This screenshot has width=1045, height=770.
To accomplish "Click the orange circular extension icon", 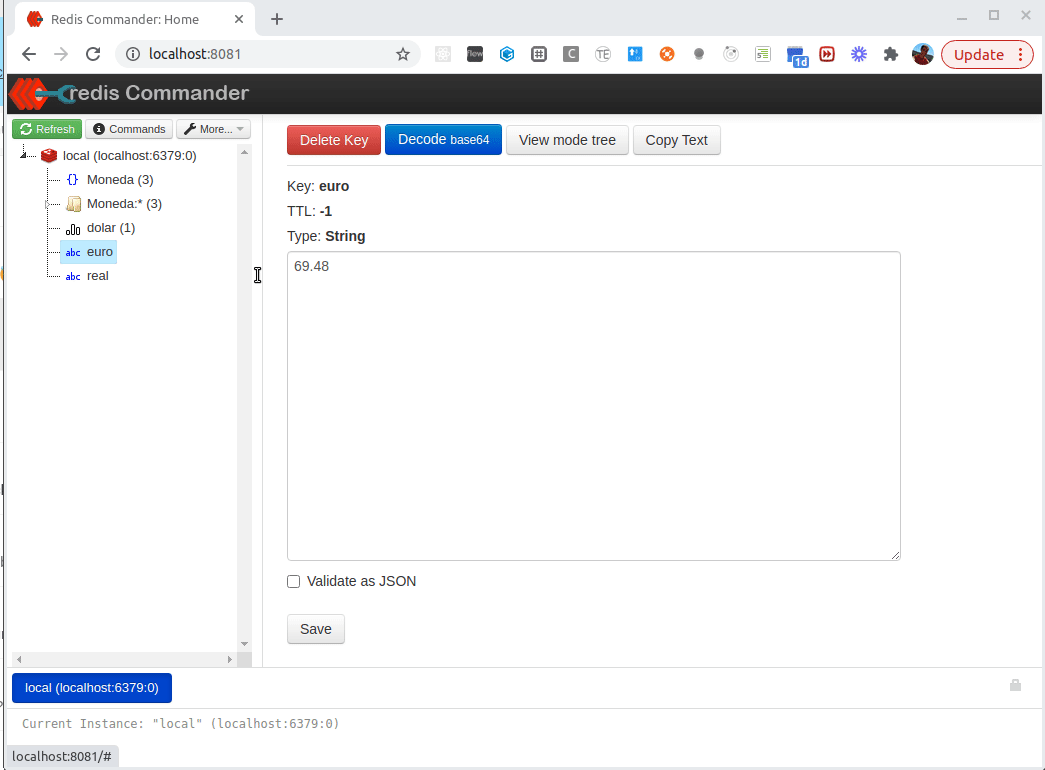I will tap(666, 54).
